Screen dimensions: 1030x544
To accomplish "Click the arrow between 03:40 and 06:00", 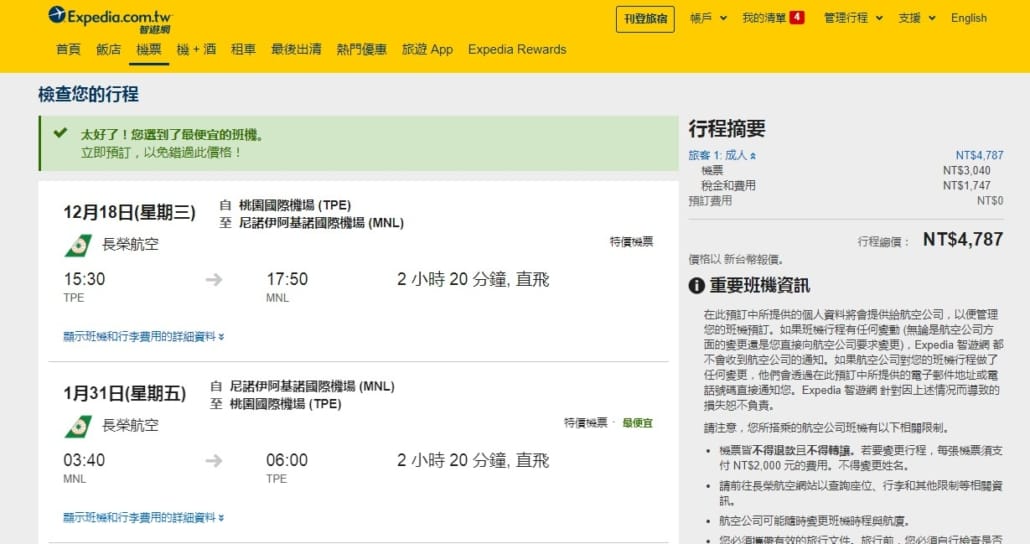I will coord(214,461).
